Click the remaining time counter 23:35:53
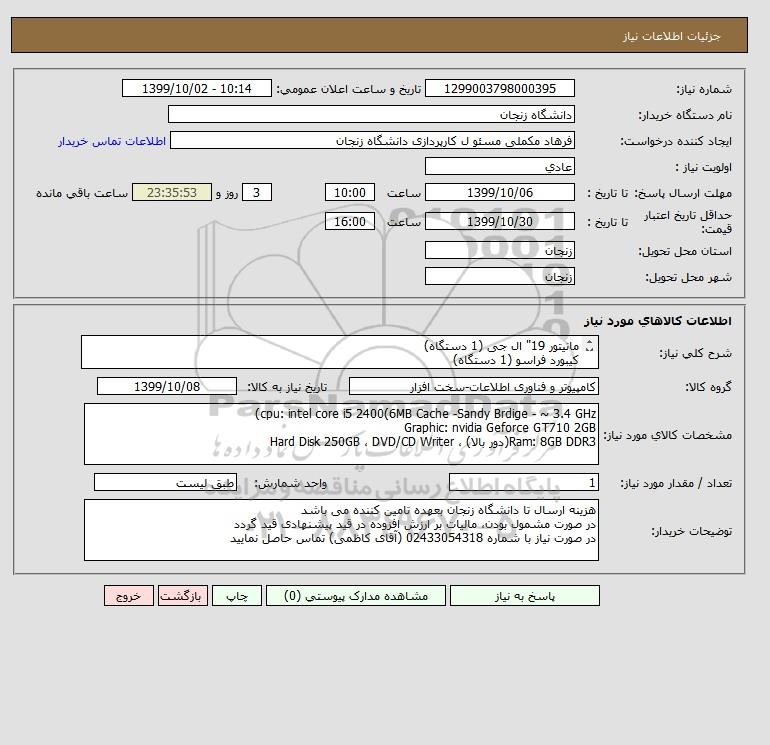 [172, 193]
